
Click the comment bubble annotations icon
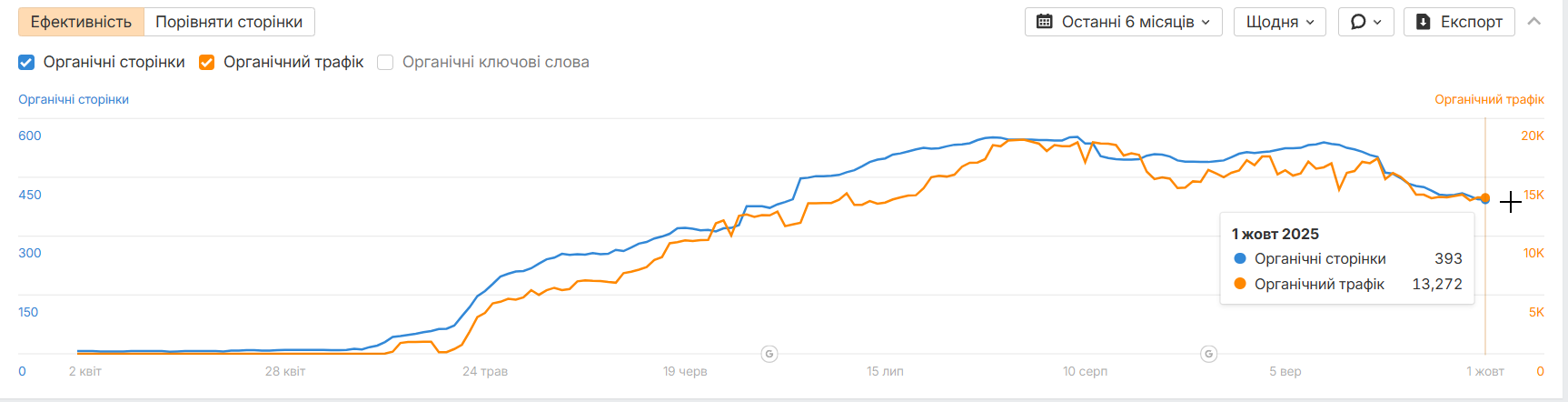click(x=1358, y=22)
